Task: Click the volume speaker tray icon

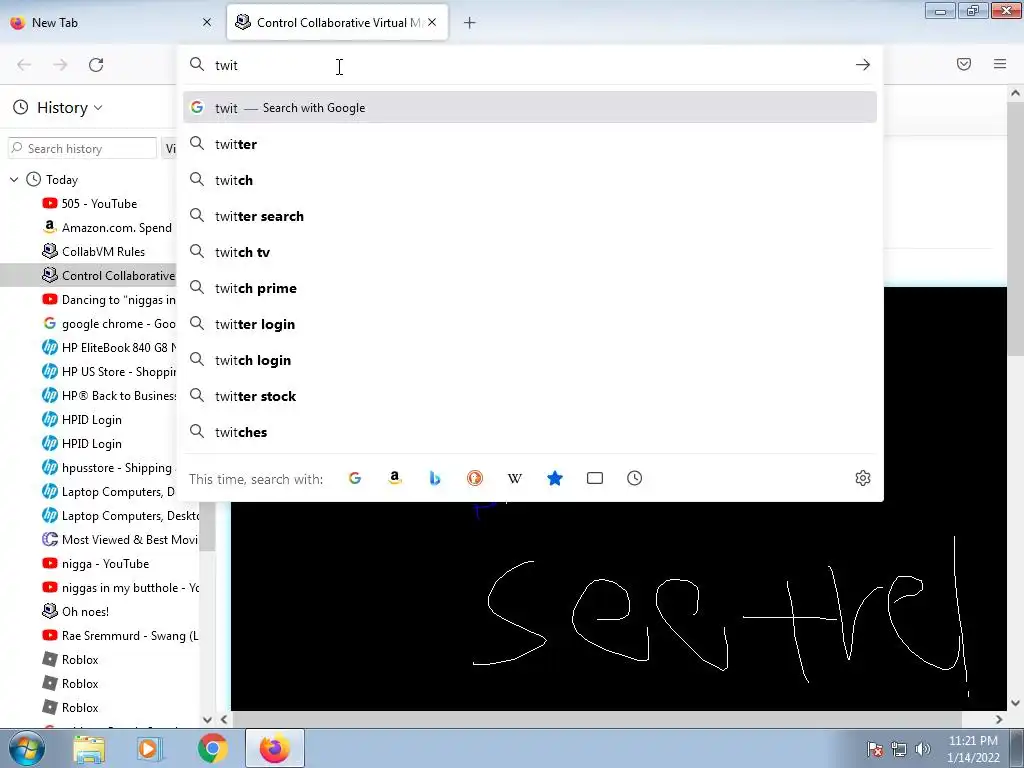Action: (923, 749)
